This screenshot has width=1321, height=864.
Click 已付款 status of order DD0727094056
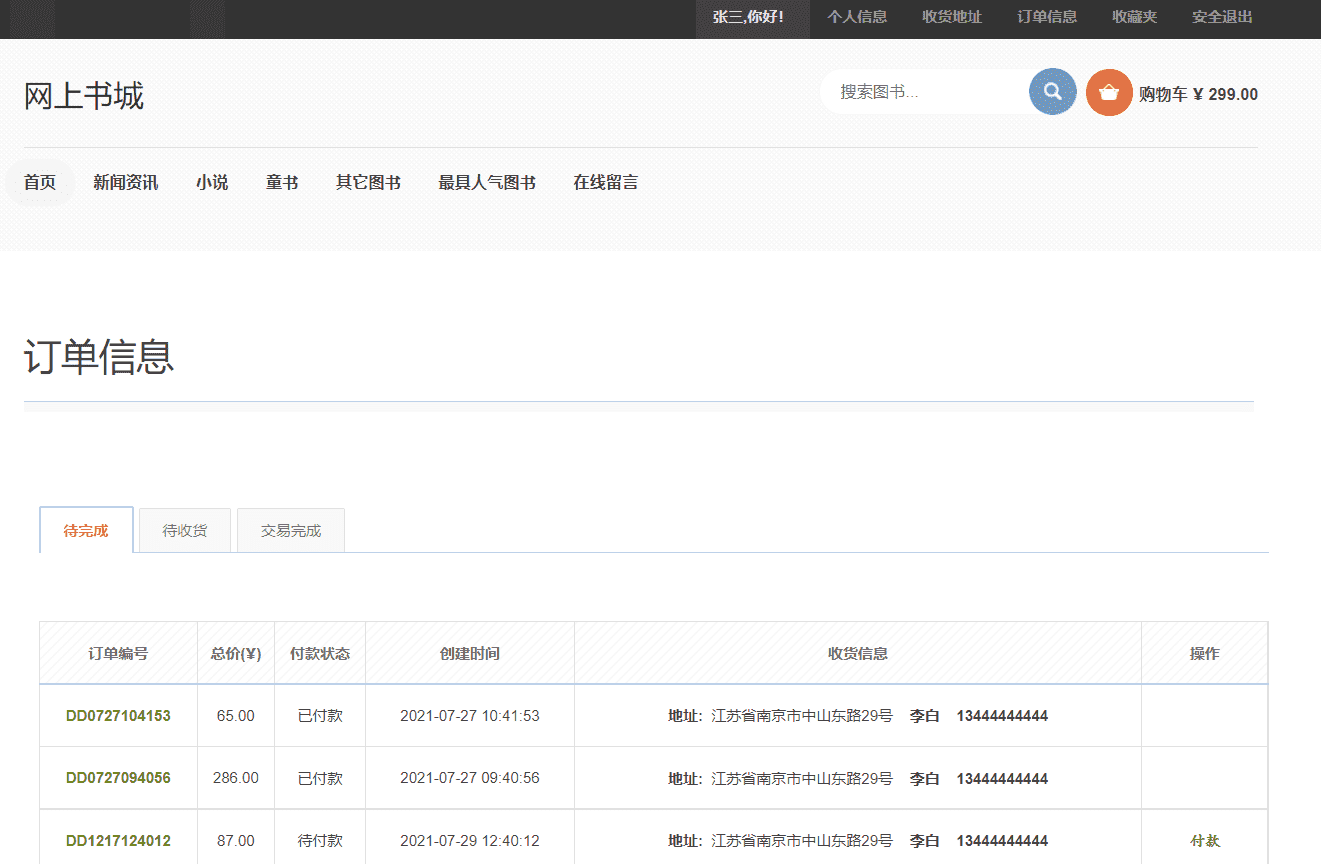[x=320, y=778]
